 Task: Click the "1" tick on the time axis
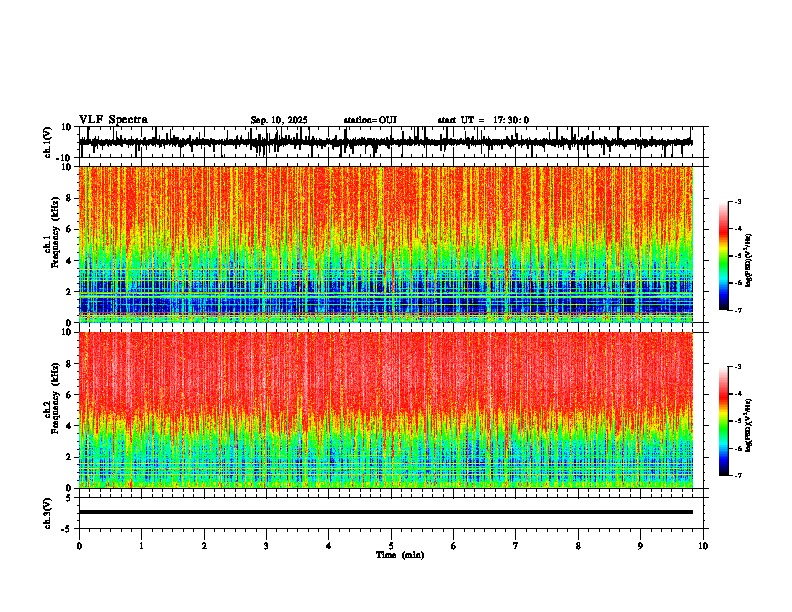coord(141,546)
